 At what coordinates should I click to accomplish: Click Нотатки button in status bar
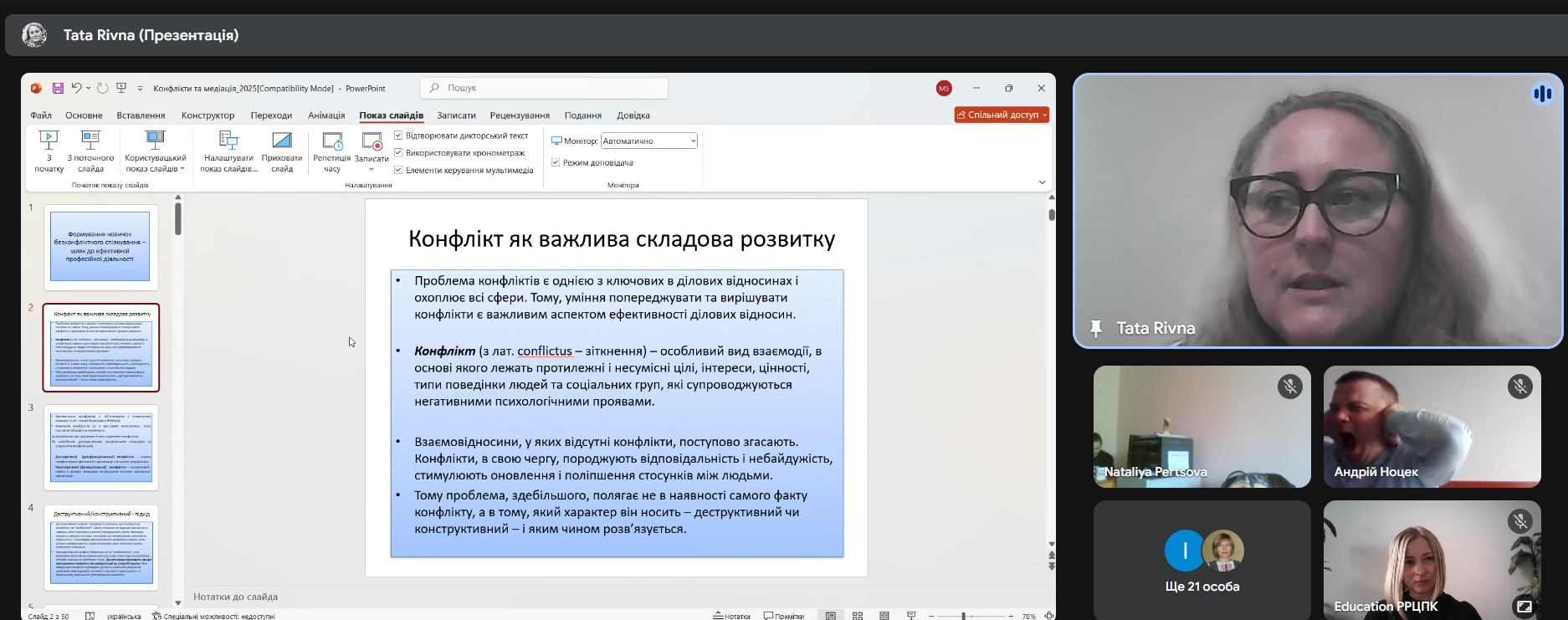click(x=731, y=616)
